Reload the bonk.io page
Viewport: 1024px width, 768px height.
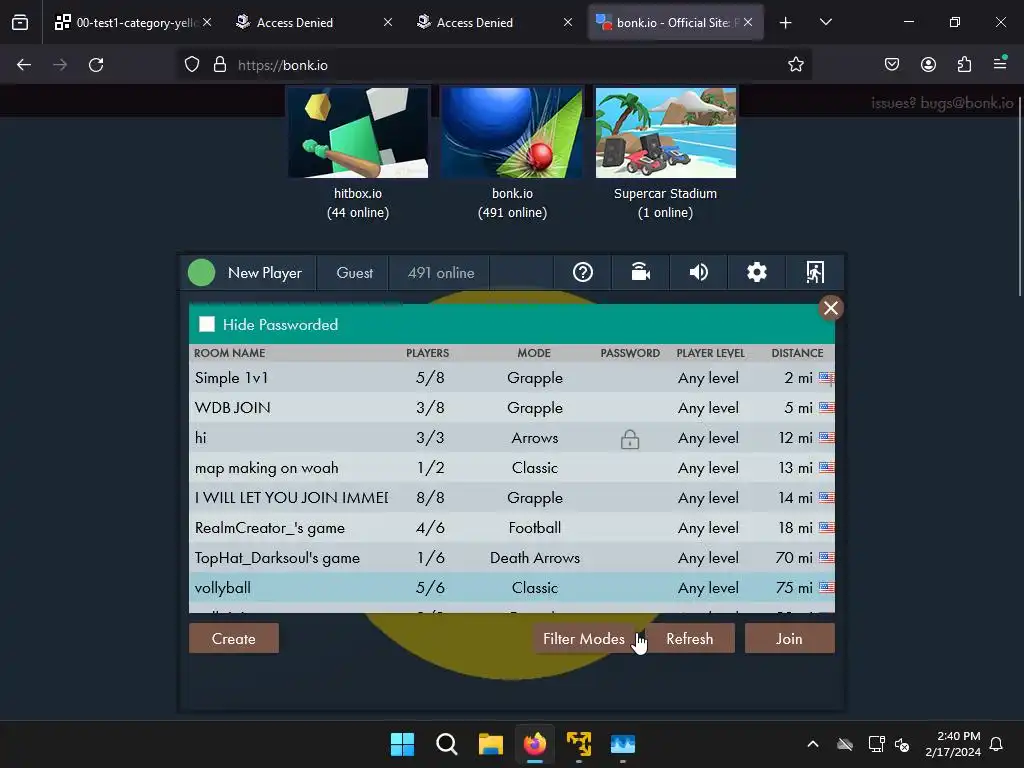(x=96, y=65)
